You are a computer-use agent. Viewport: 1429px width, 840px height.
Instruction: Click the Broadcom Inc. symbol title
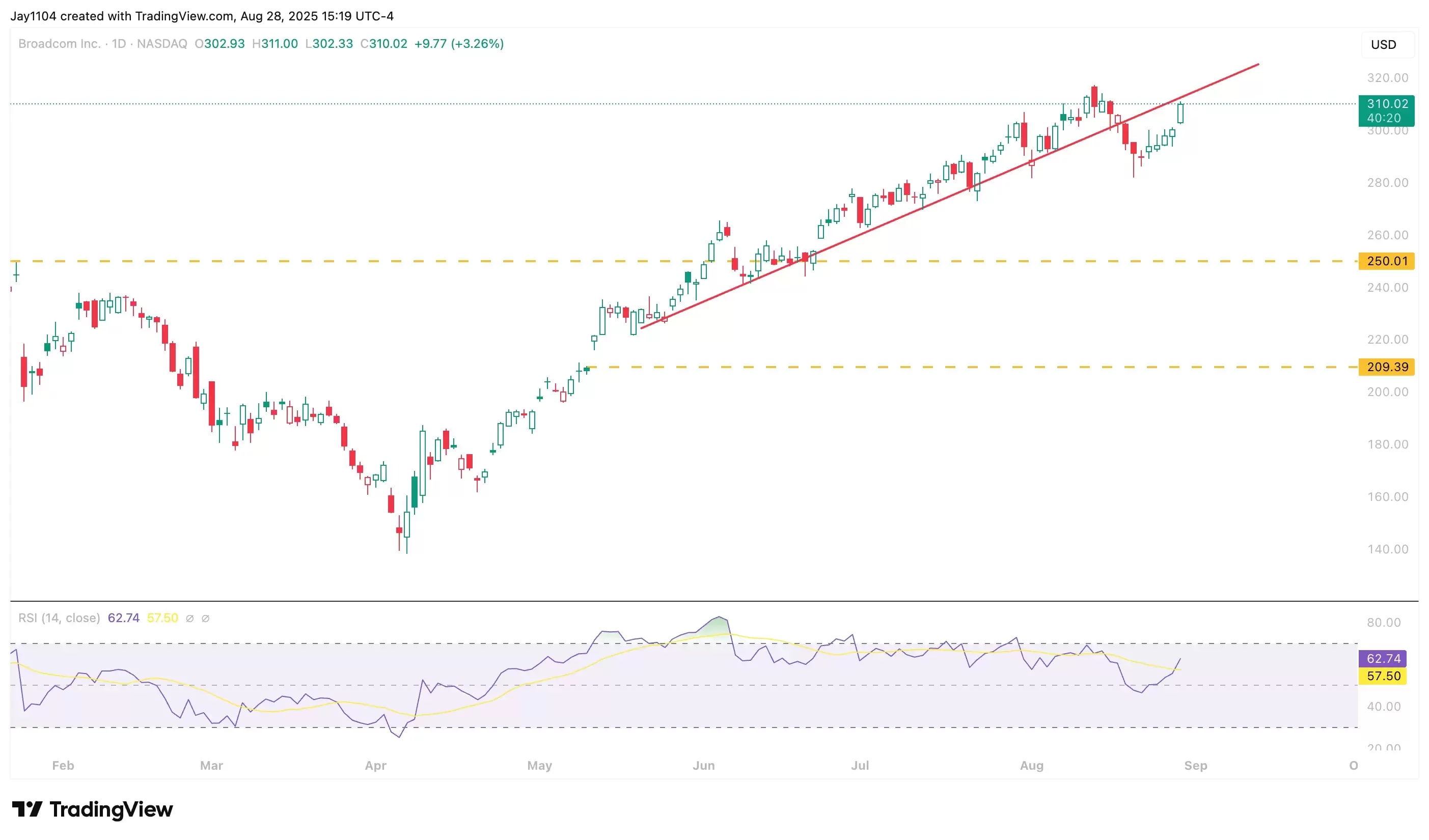[60, 44]
